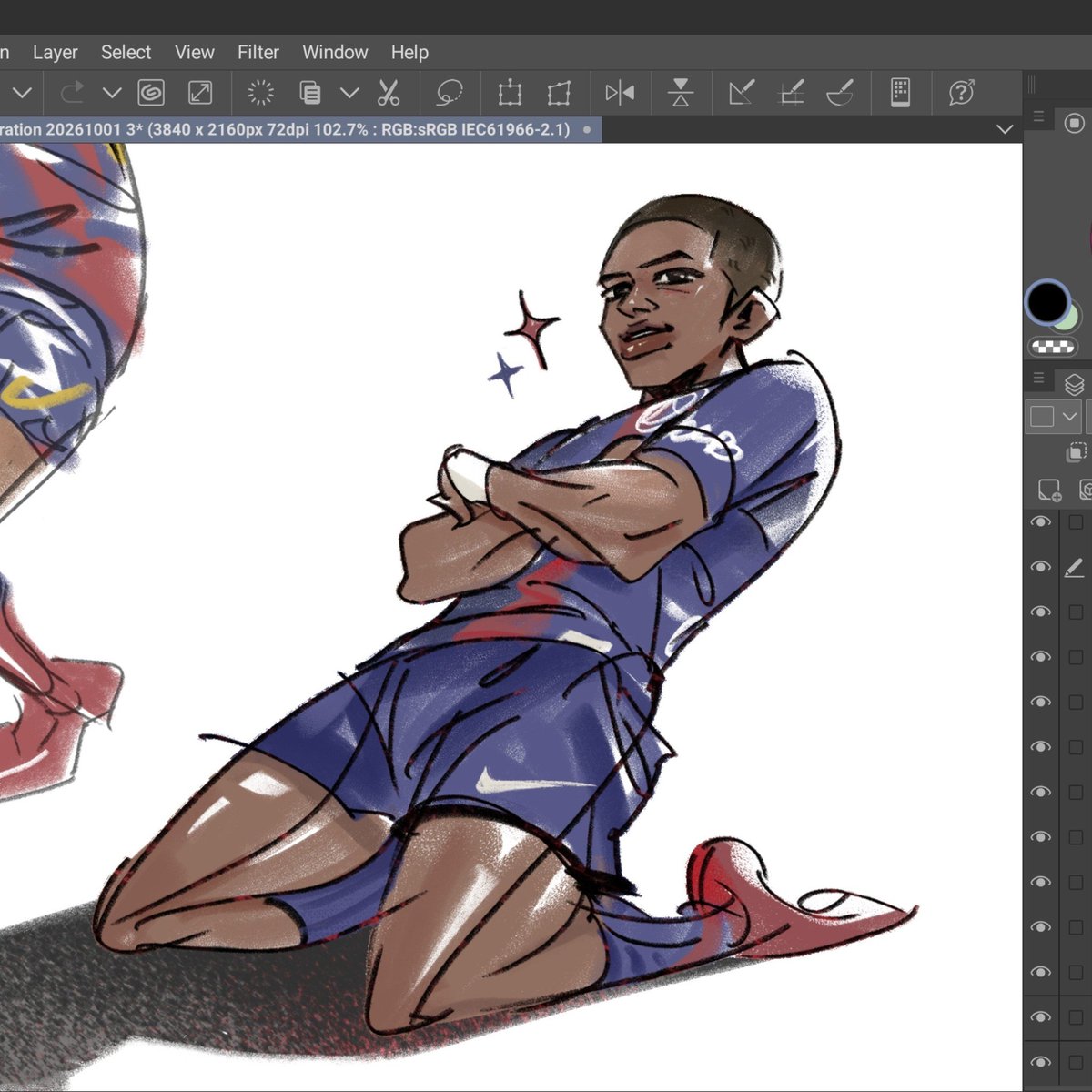Tick the checkbox in the topmost layer row
This screenshot has height=1092, width=1092.
click(1076, 522)
